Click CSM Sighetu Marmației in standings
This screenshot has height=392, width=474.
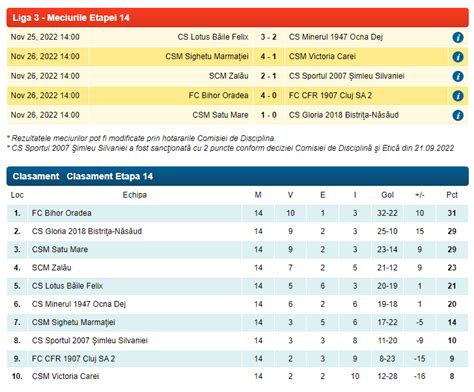click(74, 322)
